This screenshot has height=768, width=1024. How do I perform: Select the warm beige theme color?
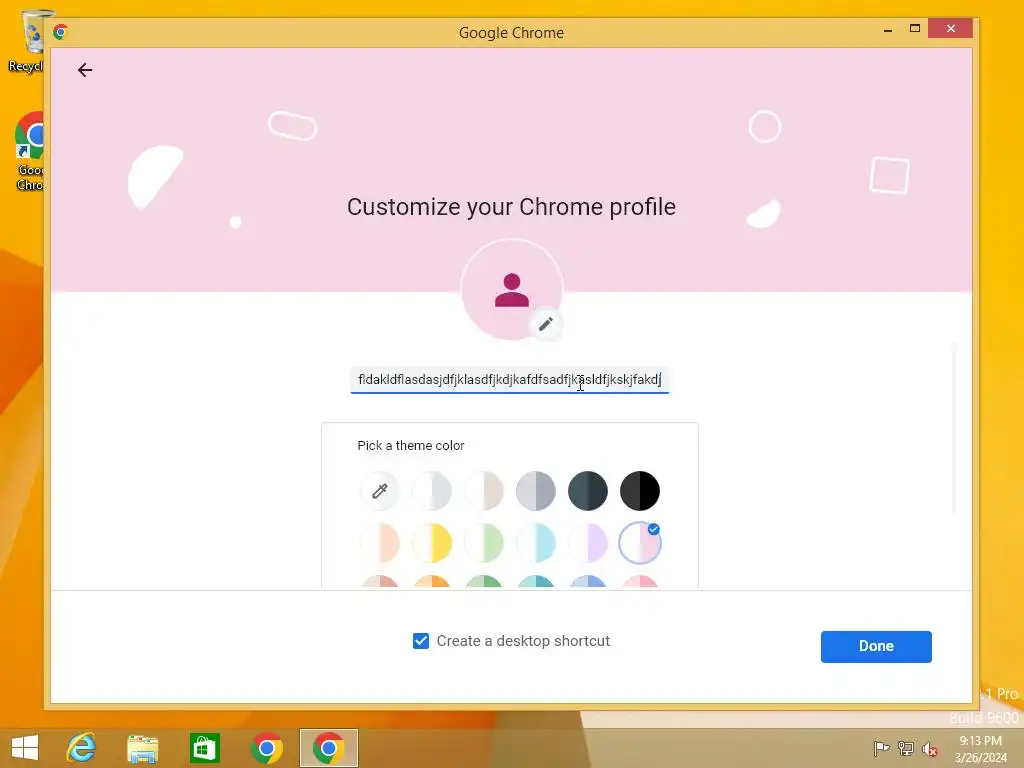click(484, 490)
